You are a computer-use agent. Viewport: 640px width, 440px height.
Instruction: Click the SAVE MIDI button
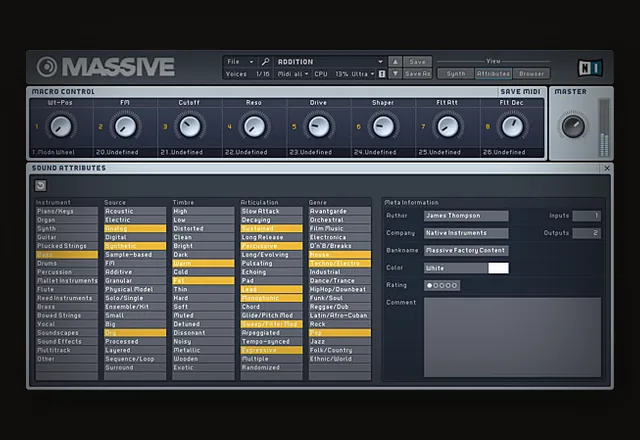coord(520,92)
